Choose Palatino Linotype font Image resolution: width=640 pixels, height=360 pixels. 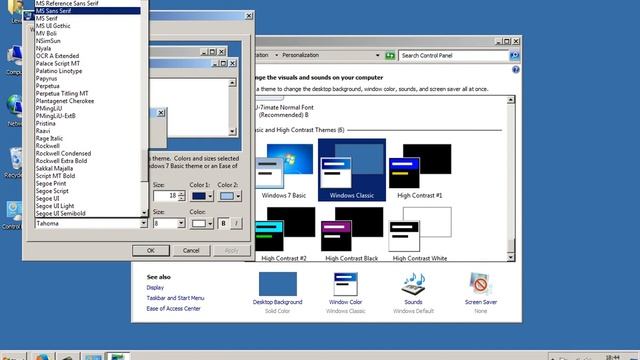click(59, 71)
